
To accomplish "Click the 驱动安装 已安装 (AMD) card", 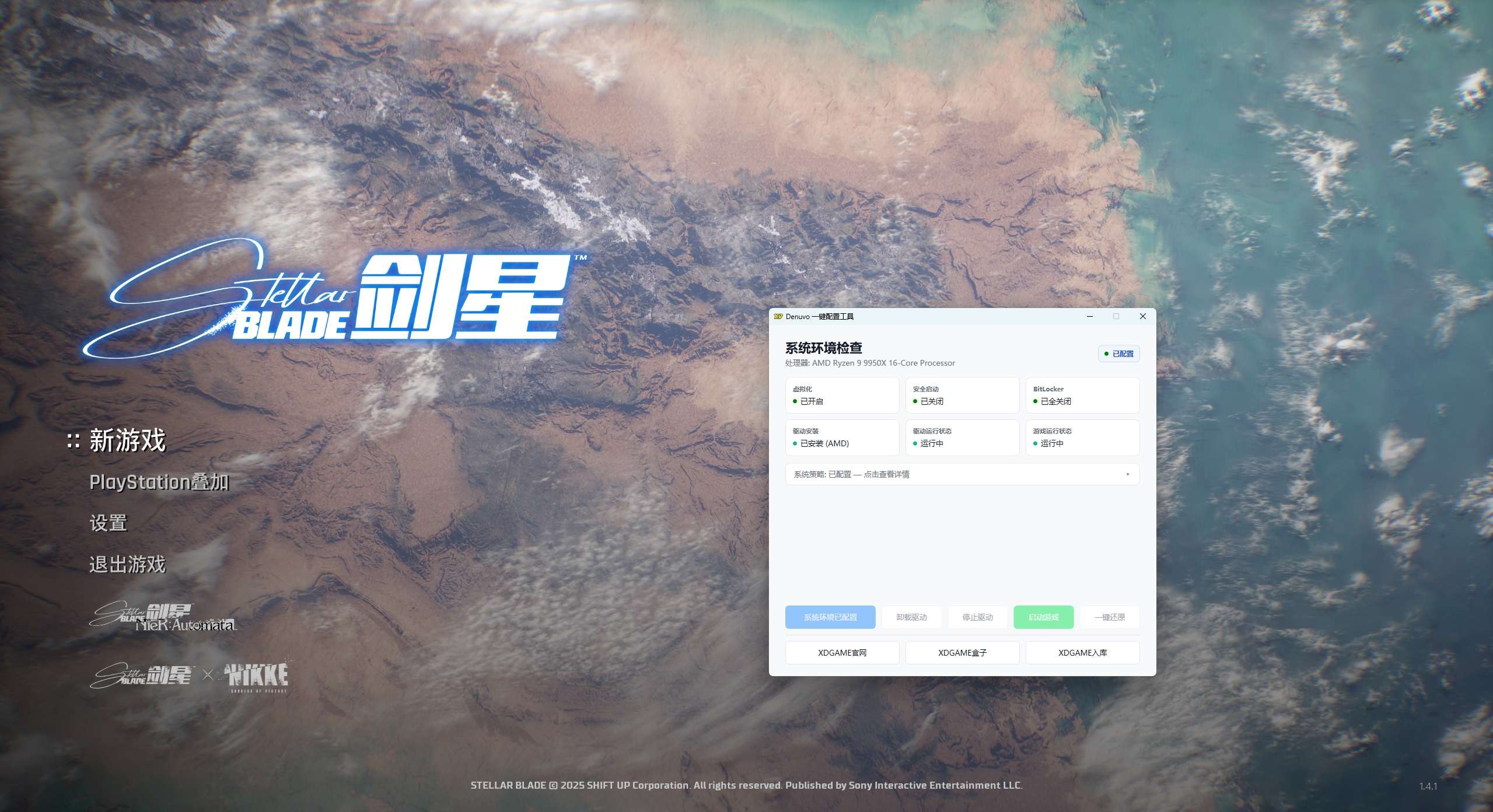I will pos(841,437).
